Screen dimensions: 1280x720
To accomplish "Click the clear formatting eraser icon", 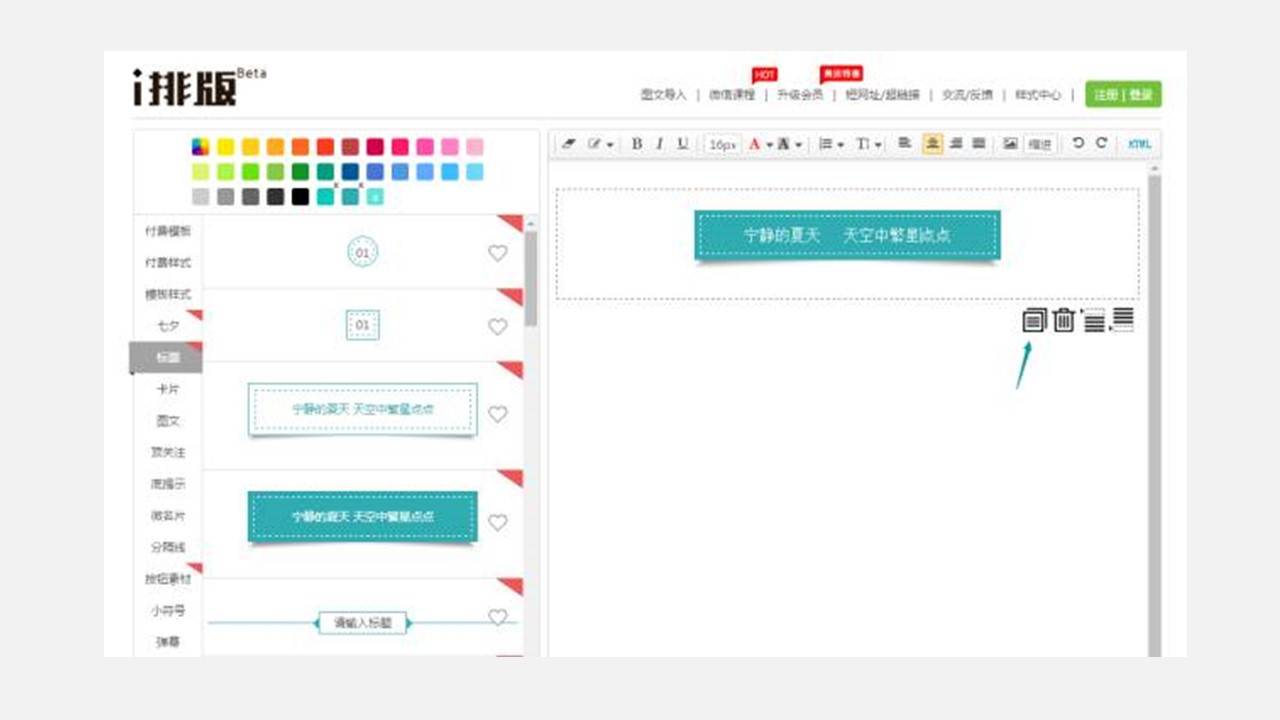I will click(x=569, y=144).
